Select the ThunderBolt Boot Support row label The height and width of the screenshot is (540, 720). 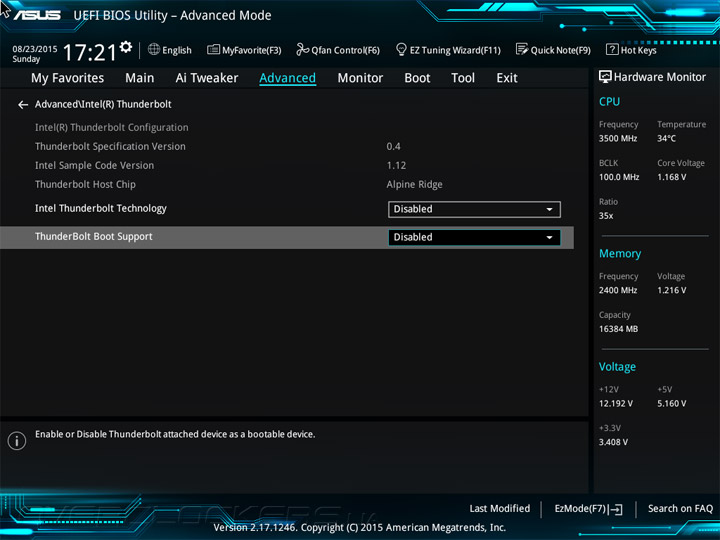click(94, 236)
